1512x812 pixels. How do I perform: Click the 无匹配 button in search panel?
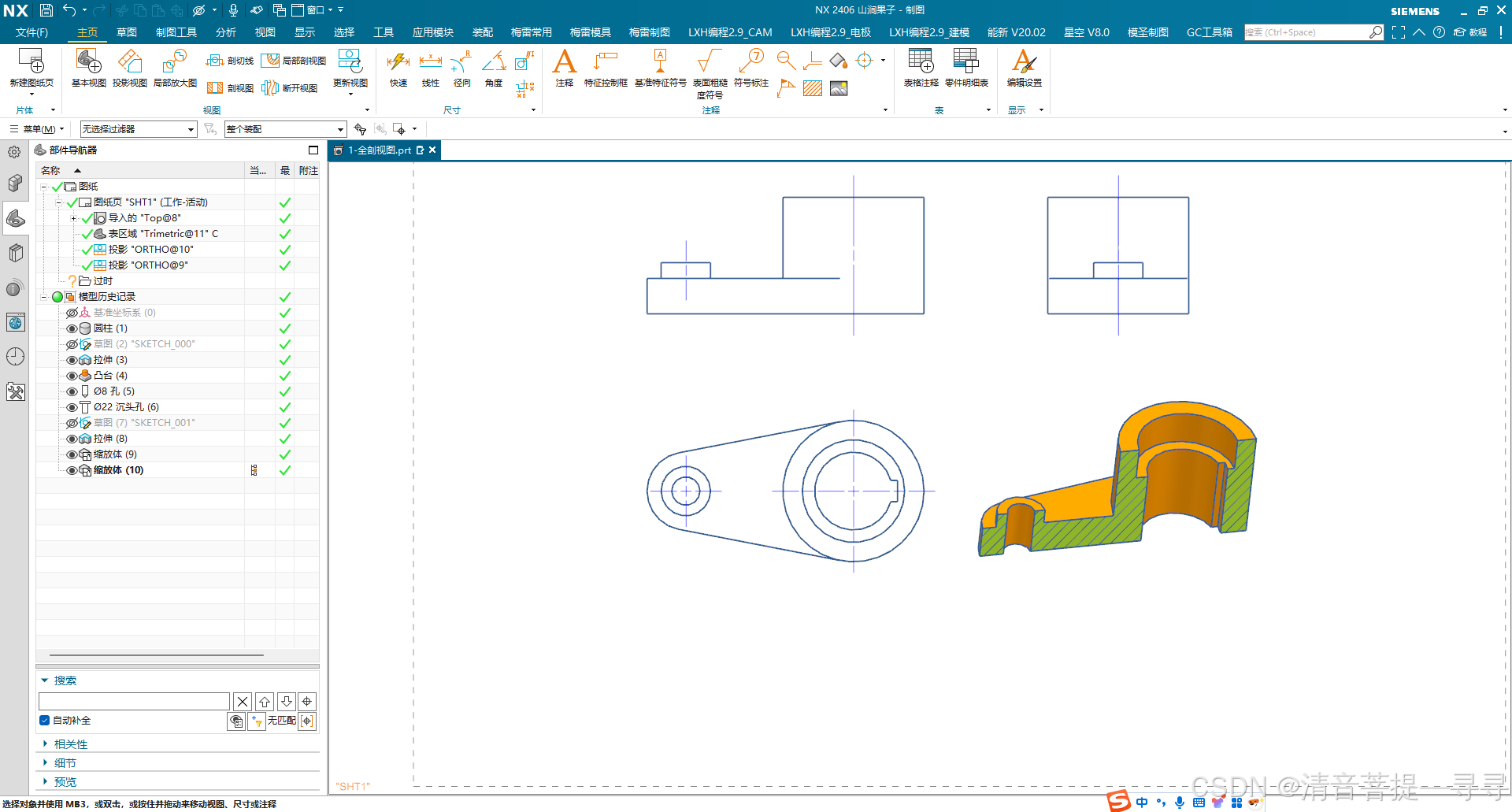pyautogui.click(x=282, y=721)
